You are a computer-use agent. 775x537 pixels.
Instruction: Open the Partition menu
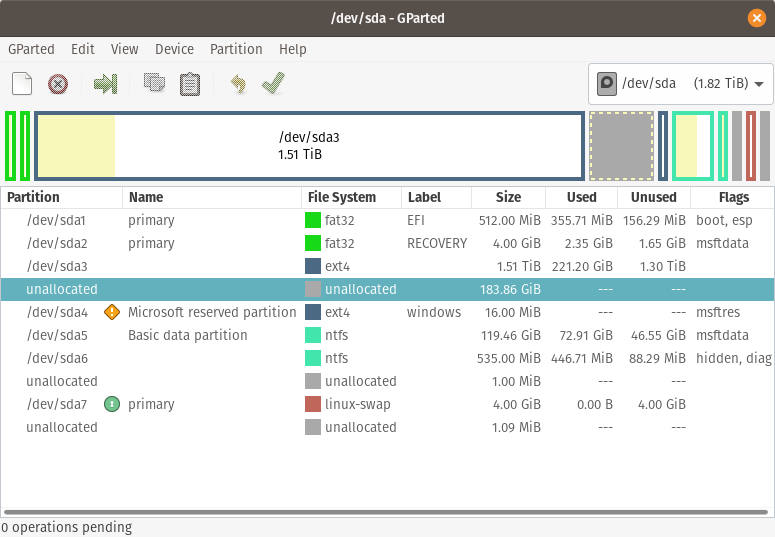click(x=236, y=49)
